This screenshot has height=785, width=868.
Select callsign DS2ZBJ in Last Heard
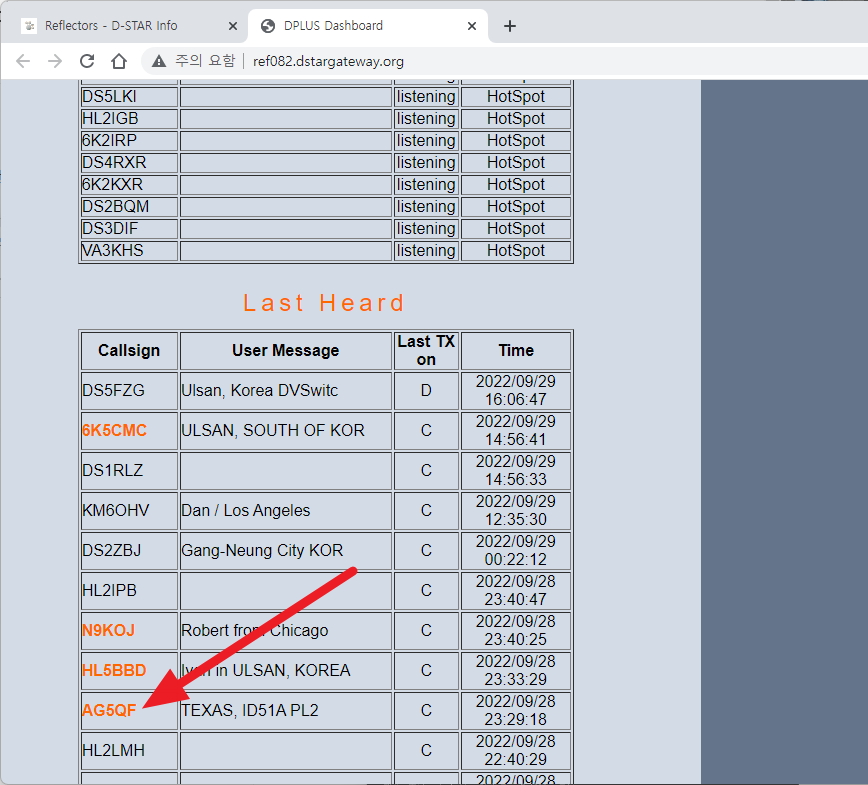(x=112, y=550)
